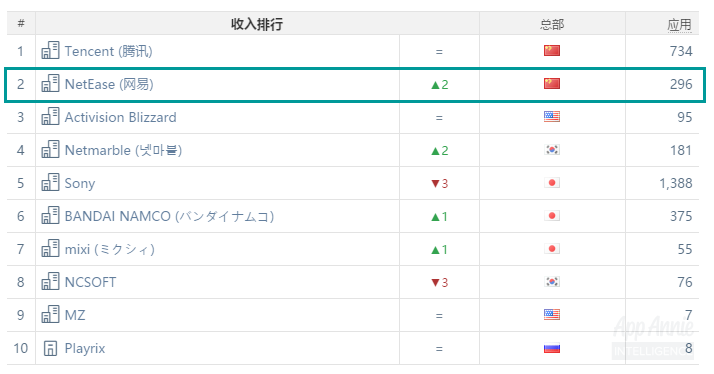Click US flag in MZ row

click(552, 315)
